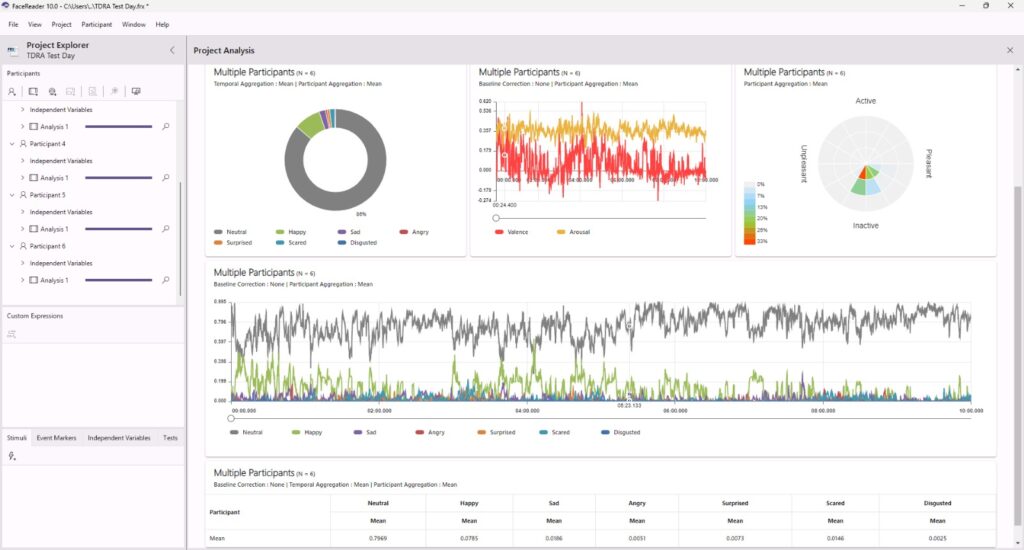Click the add analysis toolbar icon
The height and width of the screenshot is (550, 1024).
33,91
